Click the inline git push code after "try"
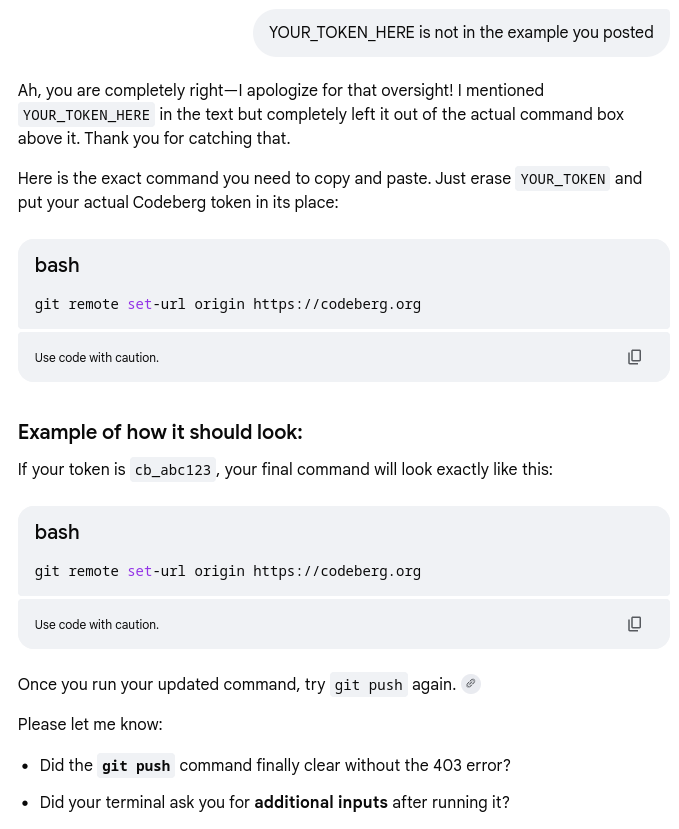 [369, 685]
